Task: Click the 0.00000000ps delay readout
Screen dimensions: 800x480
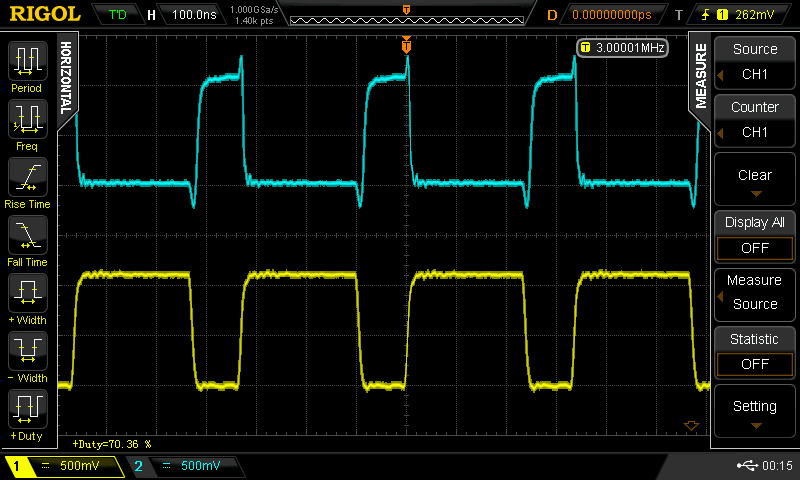Action: [x=612, y=15]
